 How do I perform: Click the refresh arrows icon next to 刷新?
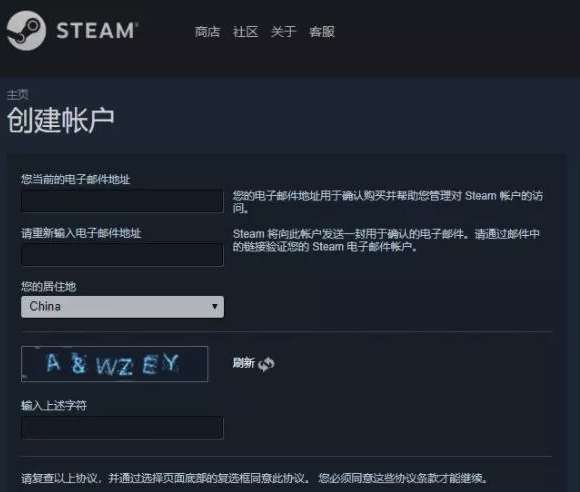click(266, 364)
